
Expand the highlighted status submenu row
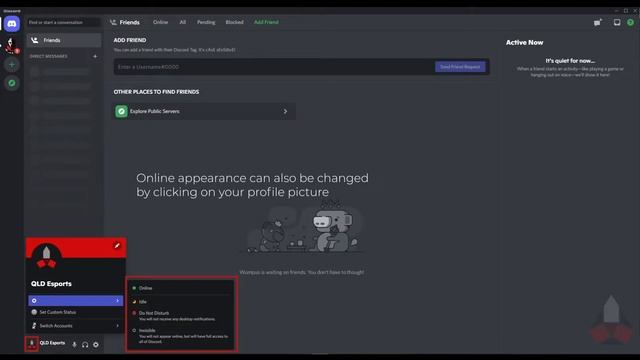(x=76, y=300)
